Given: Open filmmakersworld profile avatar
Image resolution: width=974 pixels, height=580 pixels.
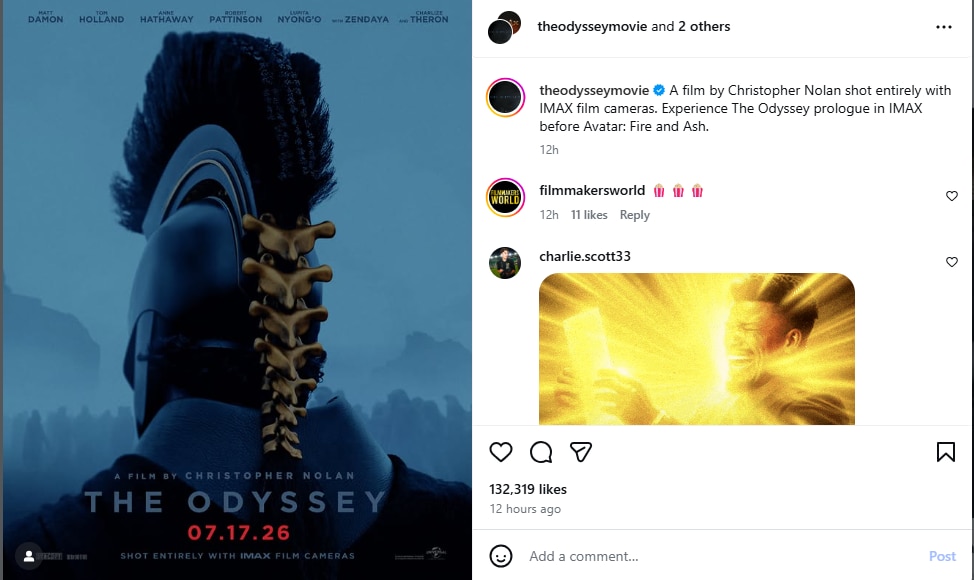Looking at the screenshot, I should point(505,197).
